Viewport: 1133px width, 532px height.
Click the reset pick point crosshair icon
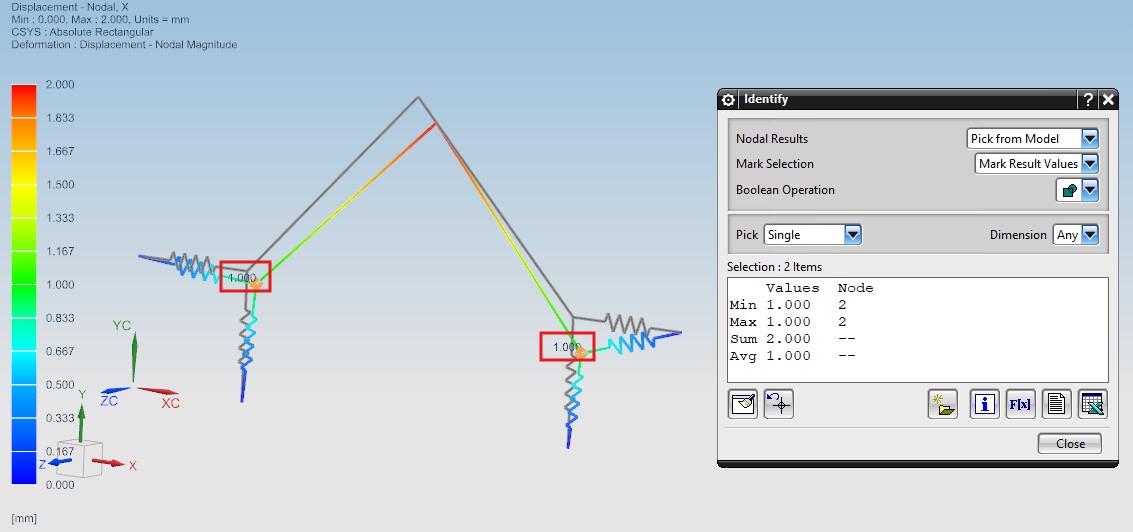coord(779,404)
